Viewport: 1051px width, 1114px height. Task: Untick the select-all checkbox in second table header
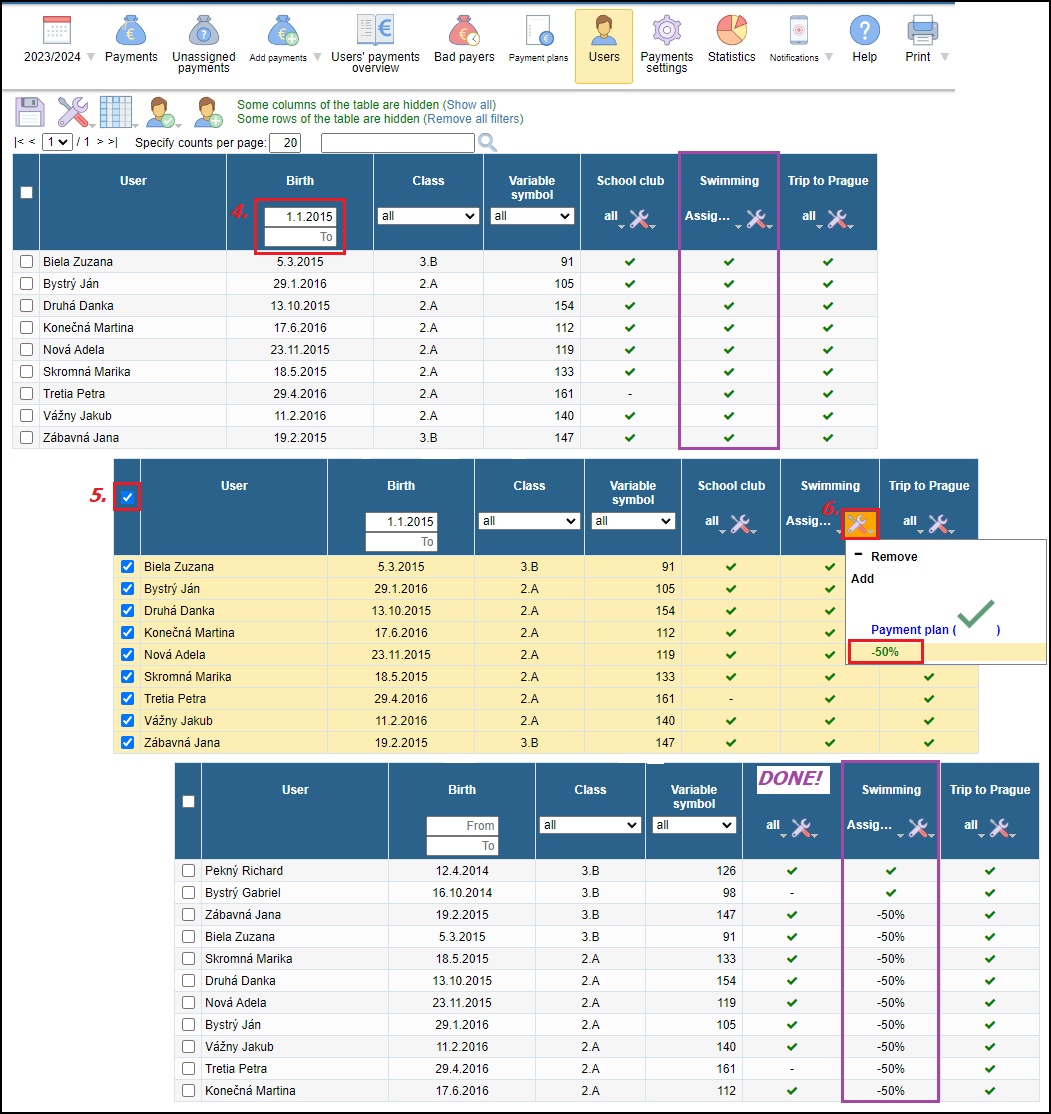127,497
